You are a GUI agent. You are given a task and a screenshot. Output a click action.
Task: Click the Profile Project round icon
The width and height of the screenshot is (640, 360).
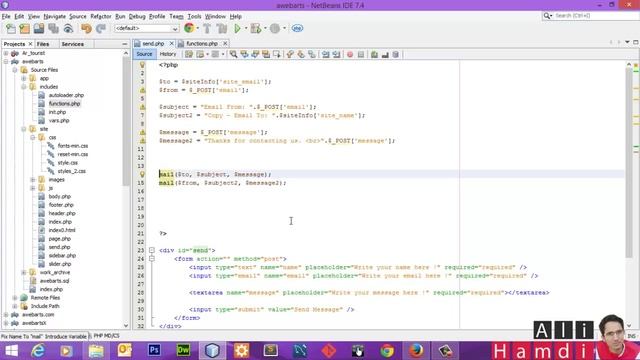(275, 28)
